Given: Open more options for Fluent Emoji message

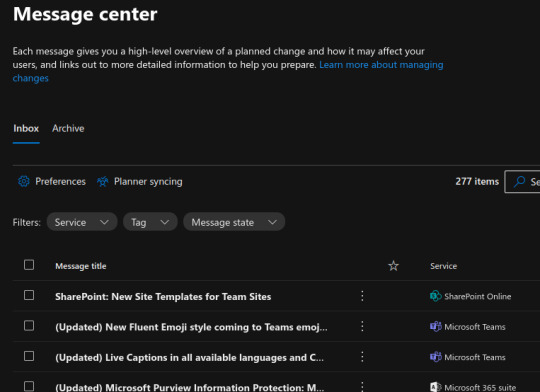Looking at the screenshot, I should coord(362,326).
